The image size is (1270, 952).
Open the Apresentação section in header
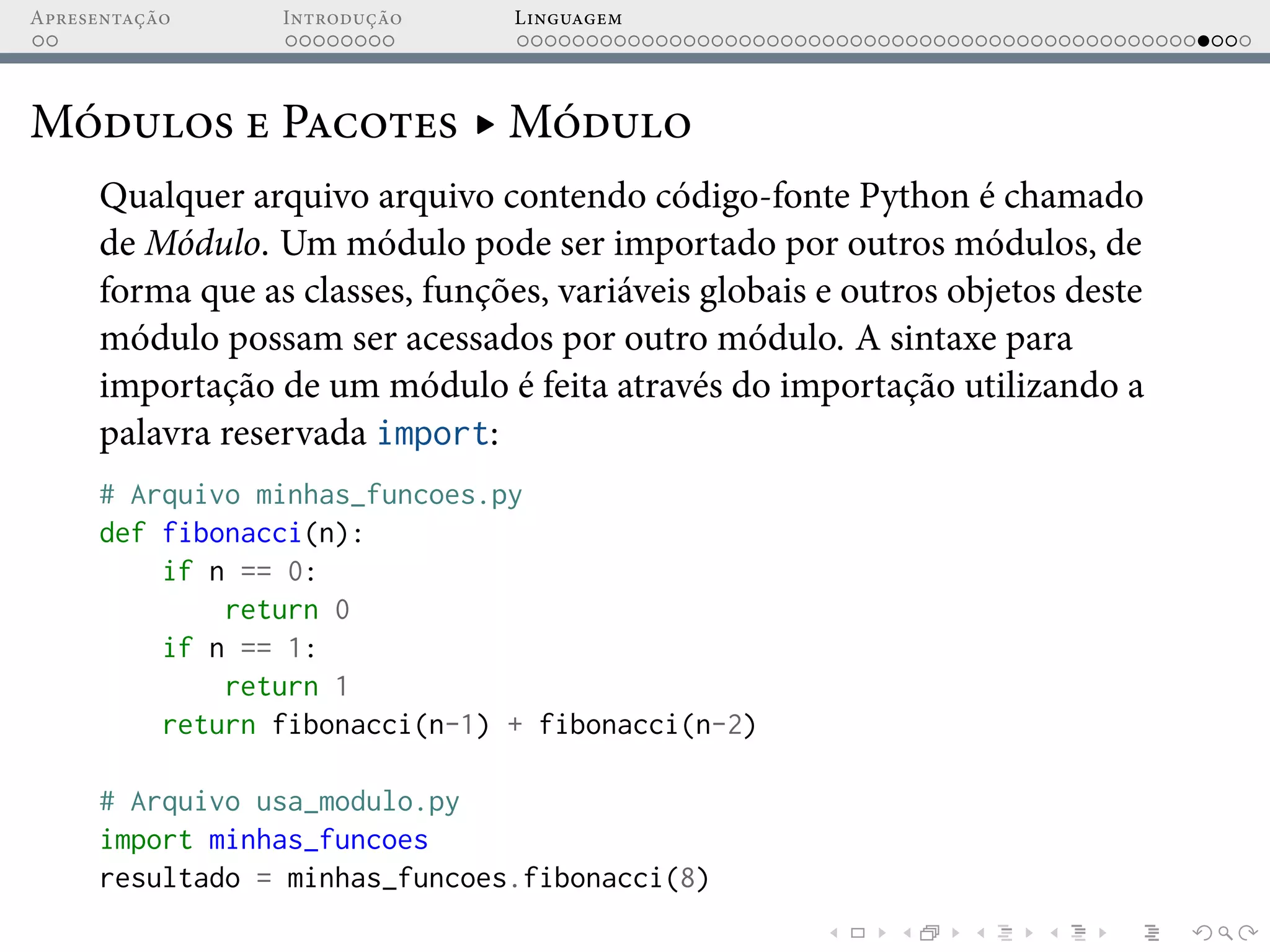[100, 19]
